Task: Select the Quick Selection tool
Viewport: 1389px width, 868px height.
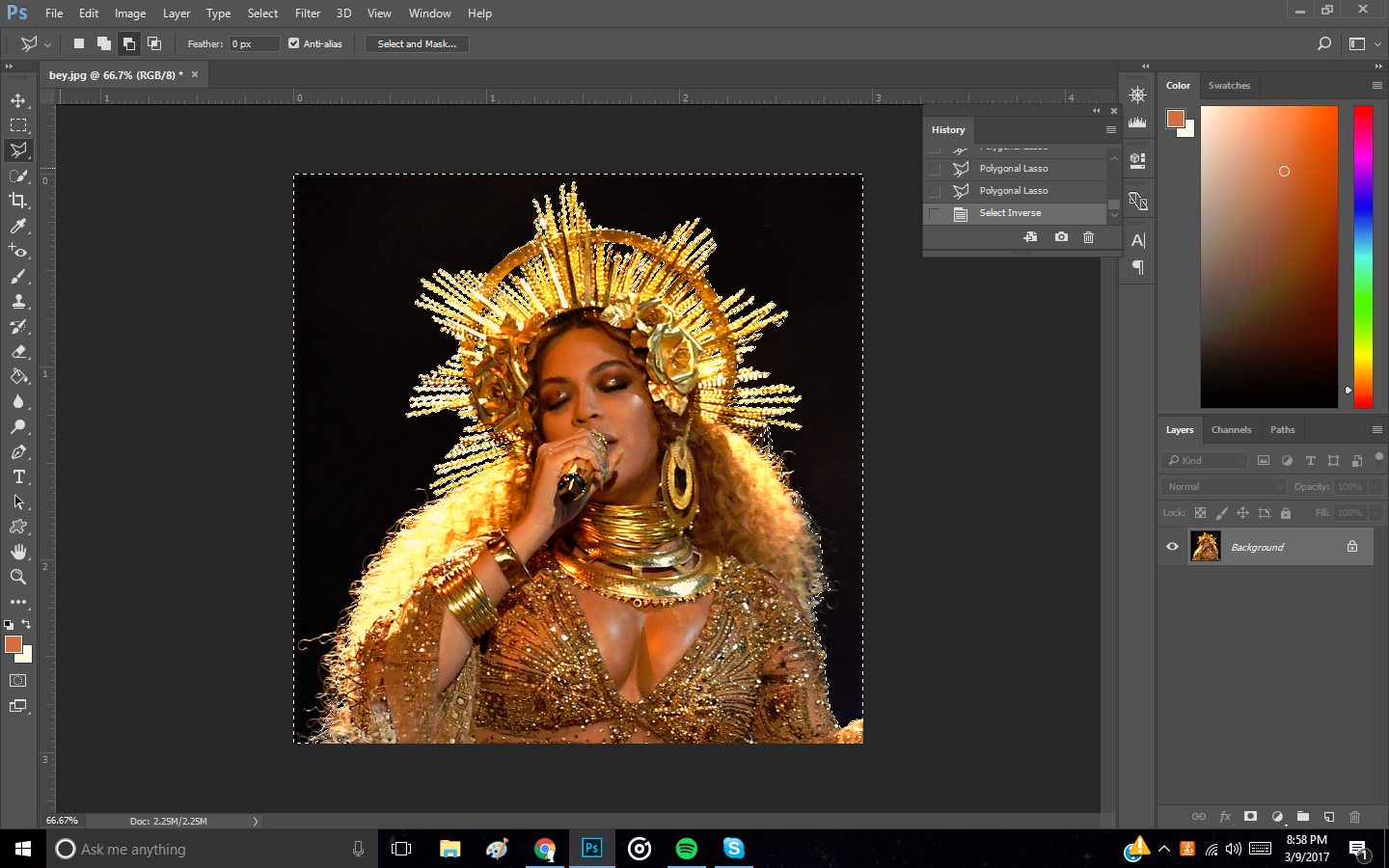Action: click(x=18, y=176)
